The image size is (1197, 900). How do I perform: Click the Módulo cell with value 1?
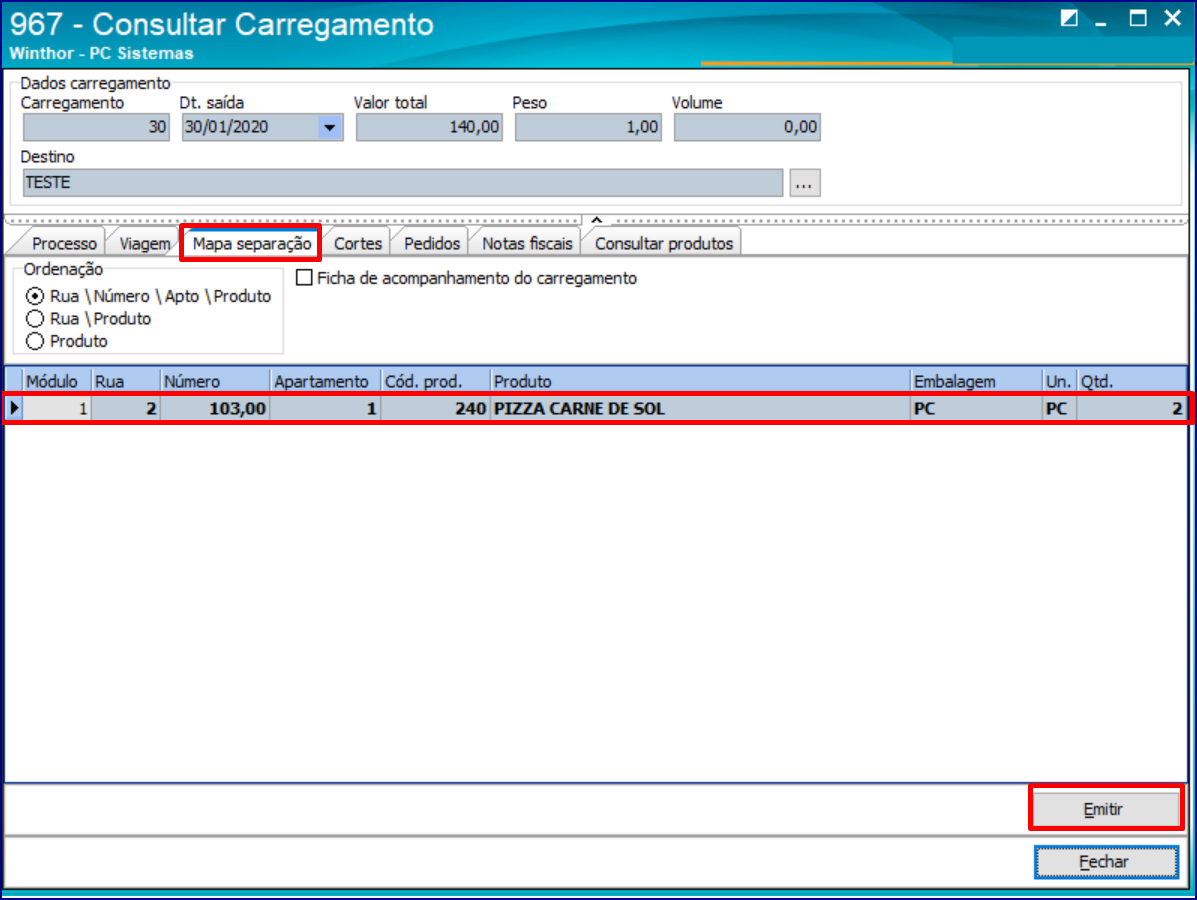[x=56, y=408]
